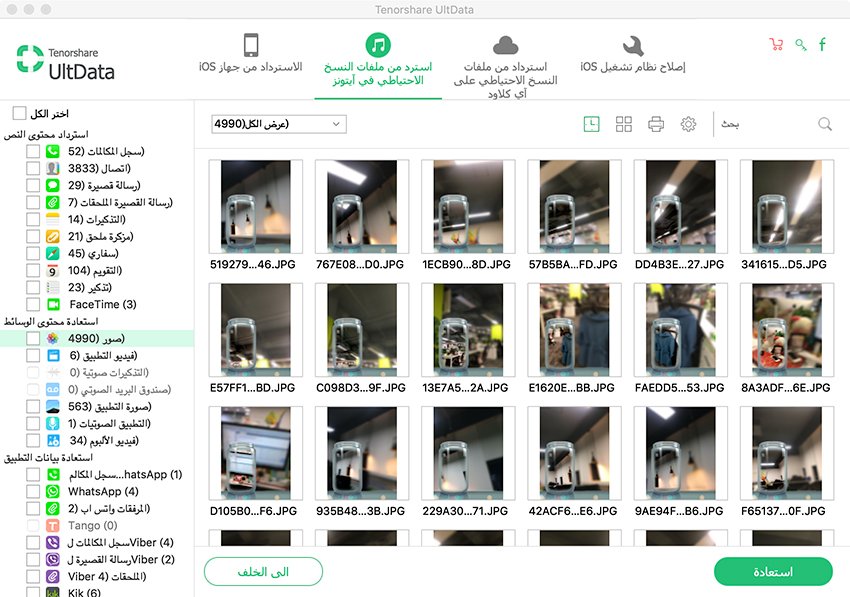The image size is (850, 597).
Task: Open the Facebook icon link
Action: point(822,44)
